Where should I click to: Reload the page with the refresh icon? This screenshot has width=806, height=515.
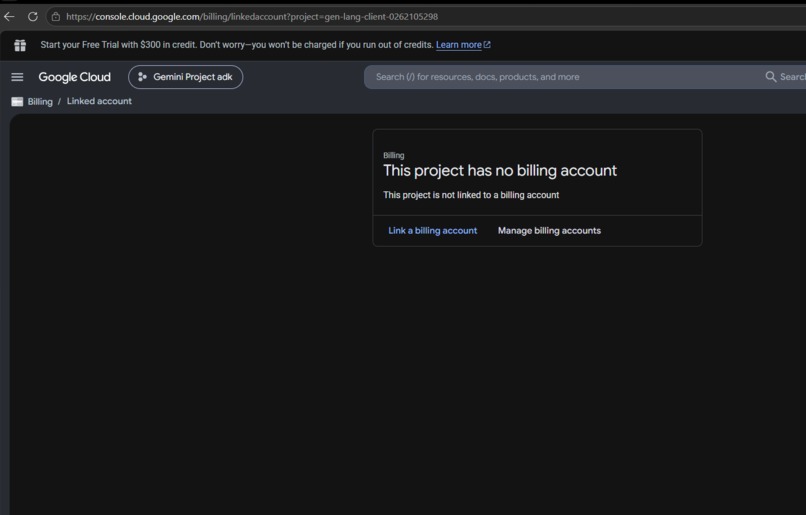pyautogui.click(x=33, y=16)
